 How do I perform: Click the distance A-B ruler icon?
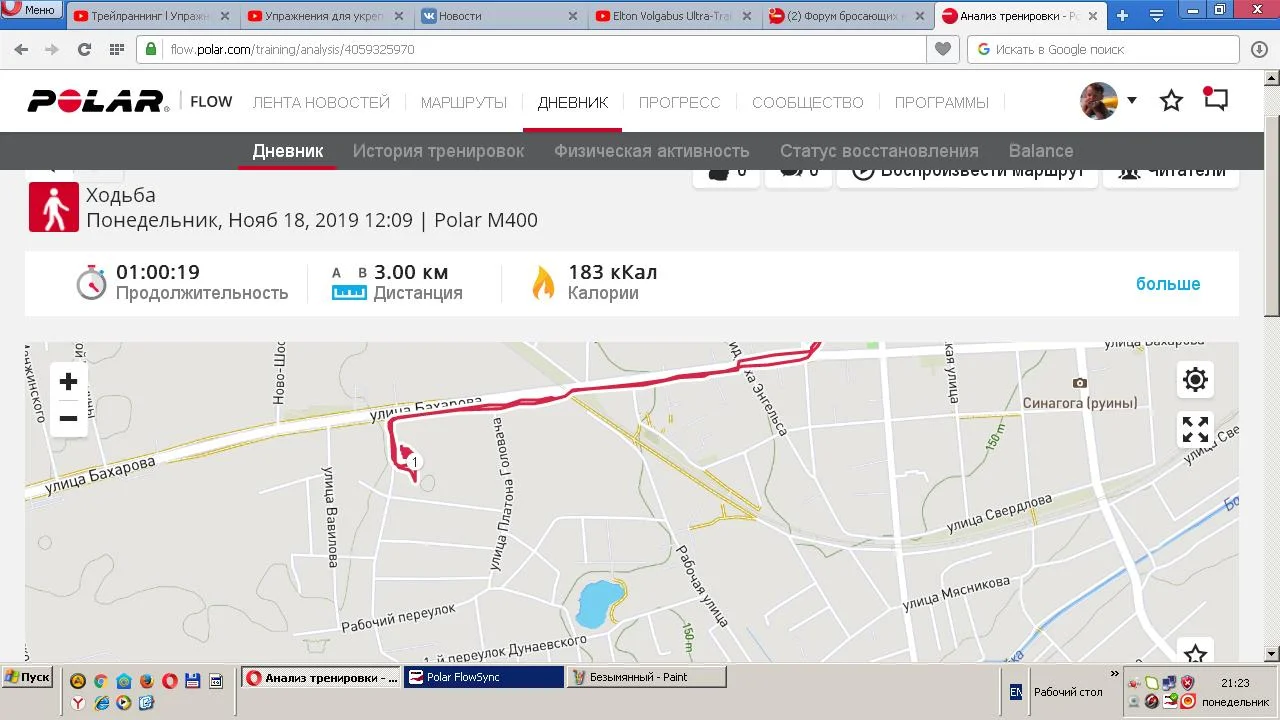pyautogui.click(x=349, y=285)
